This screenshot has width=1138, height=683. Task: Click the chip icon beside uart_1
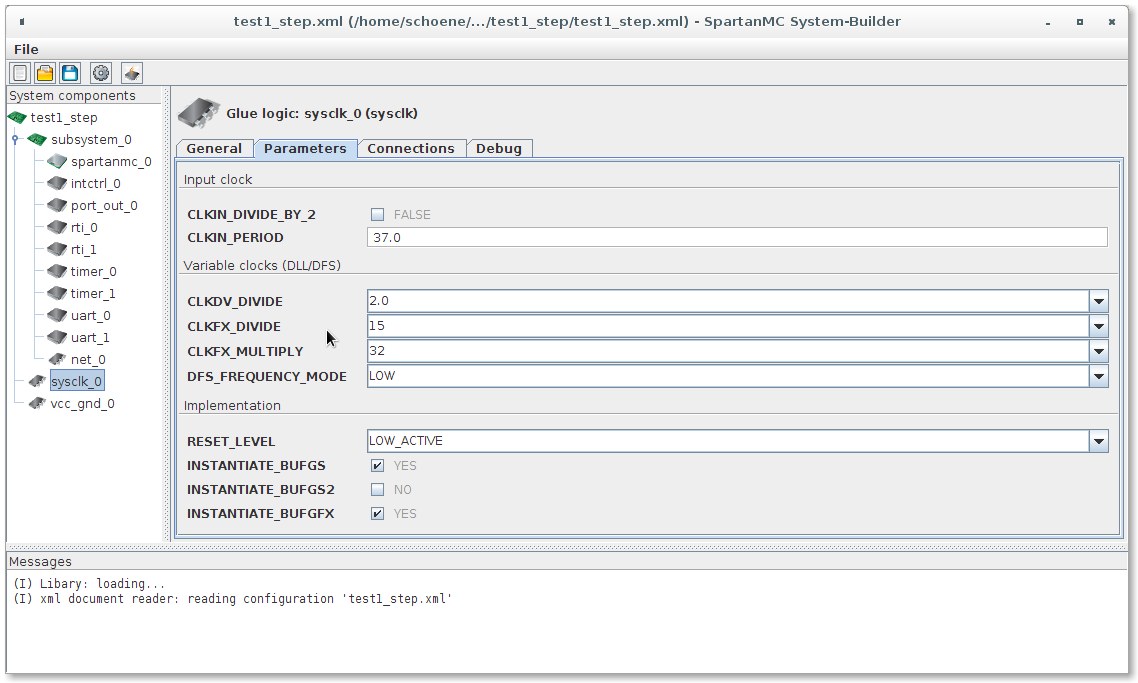(x=57, y=338)
